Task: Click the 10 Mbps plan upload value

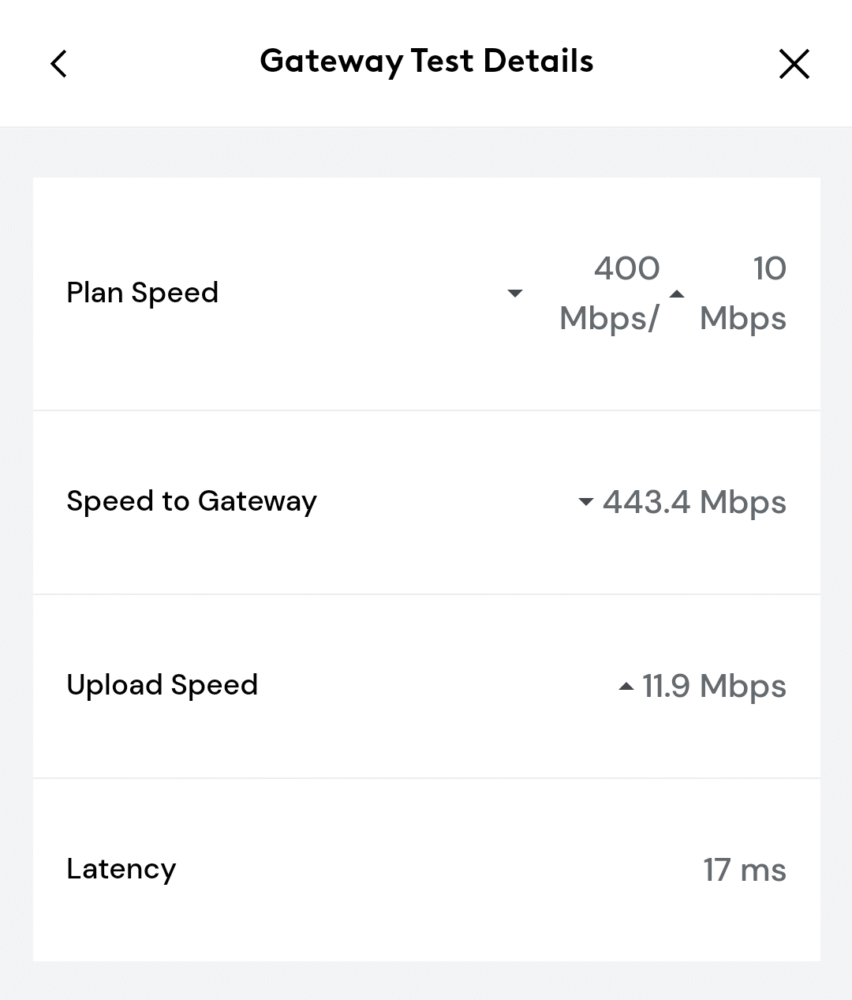Action: tap(743, 293)
